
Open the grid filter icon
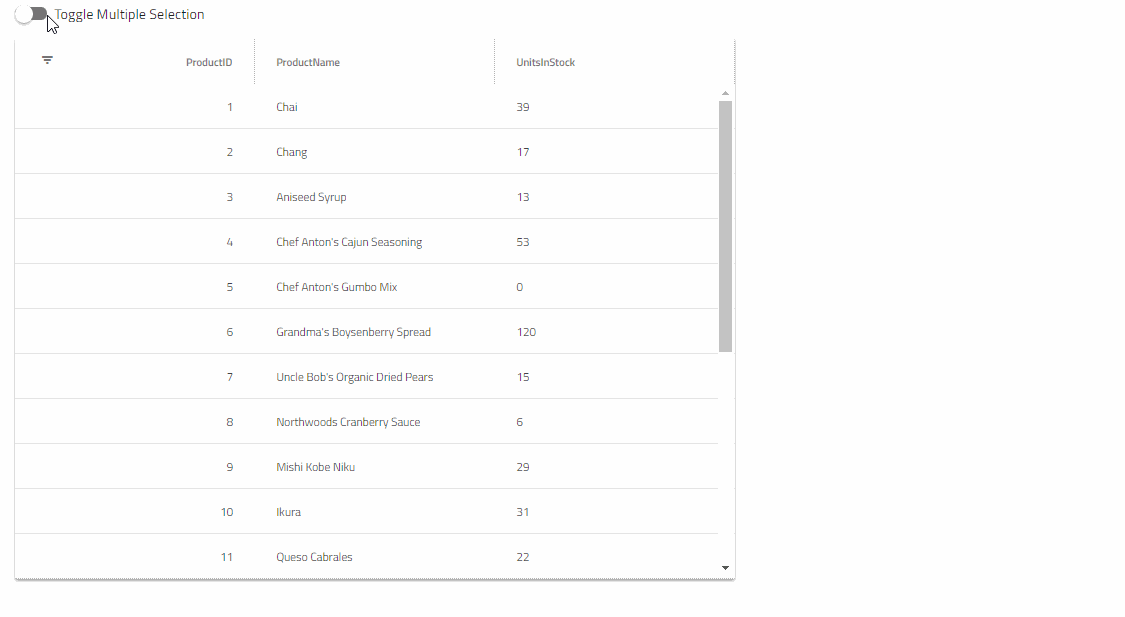[x=47, y=60]
